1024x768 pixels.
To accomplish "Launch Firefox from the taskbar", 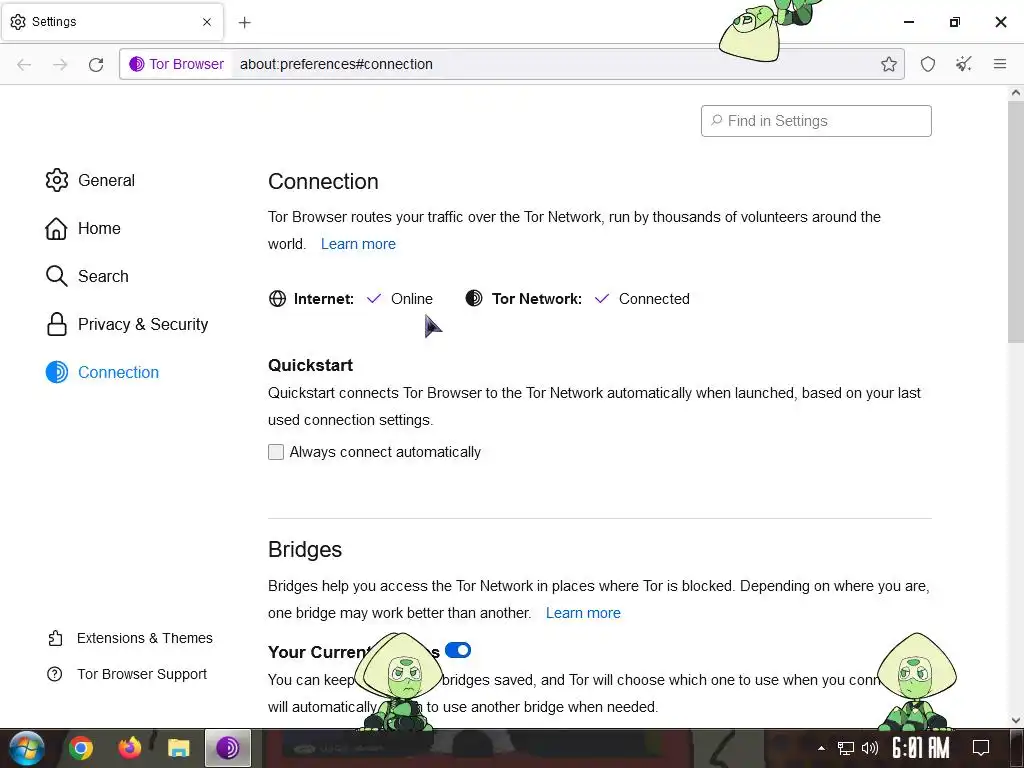I will (x=129, y=748).
